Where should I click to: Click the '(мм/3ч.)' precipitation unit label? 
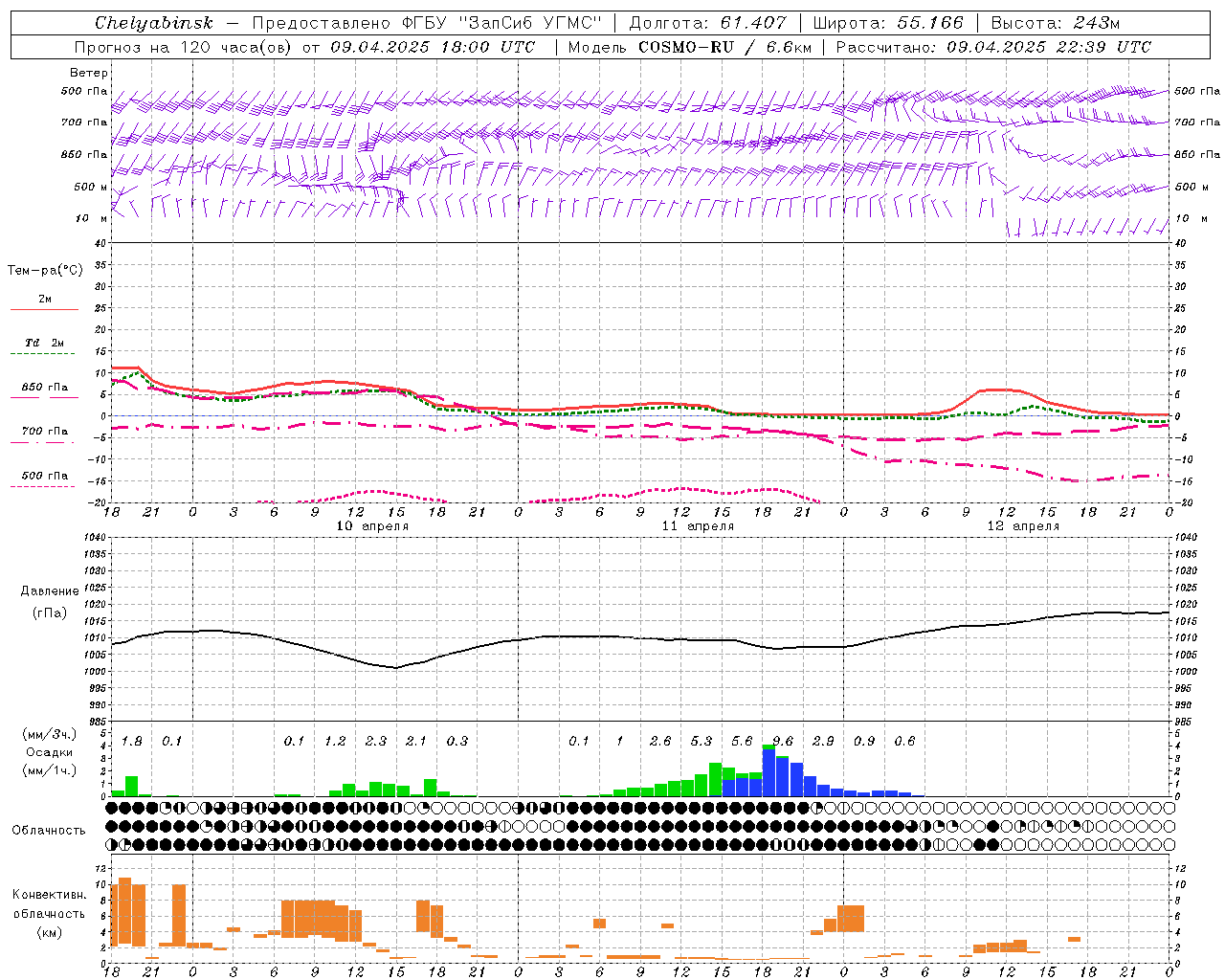(x=49, y=734)
